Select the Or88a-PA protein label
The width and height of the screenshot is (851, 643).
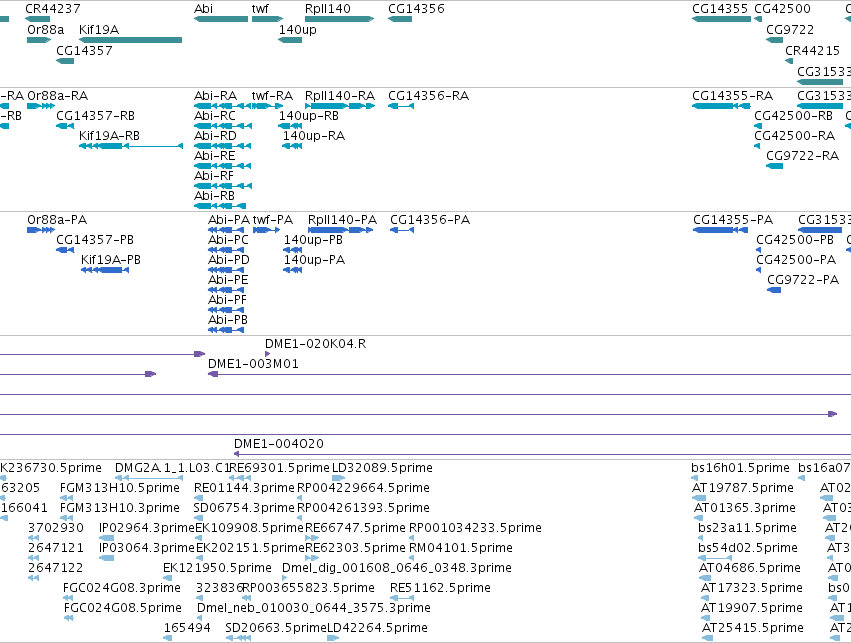(x=57, y=220)
